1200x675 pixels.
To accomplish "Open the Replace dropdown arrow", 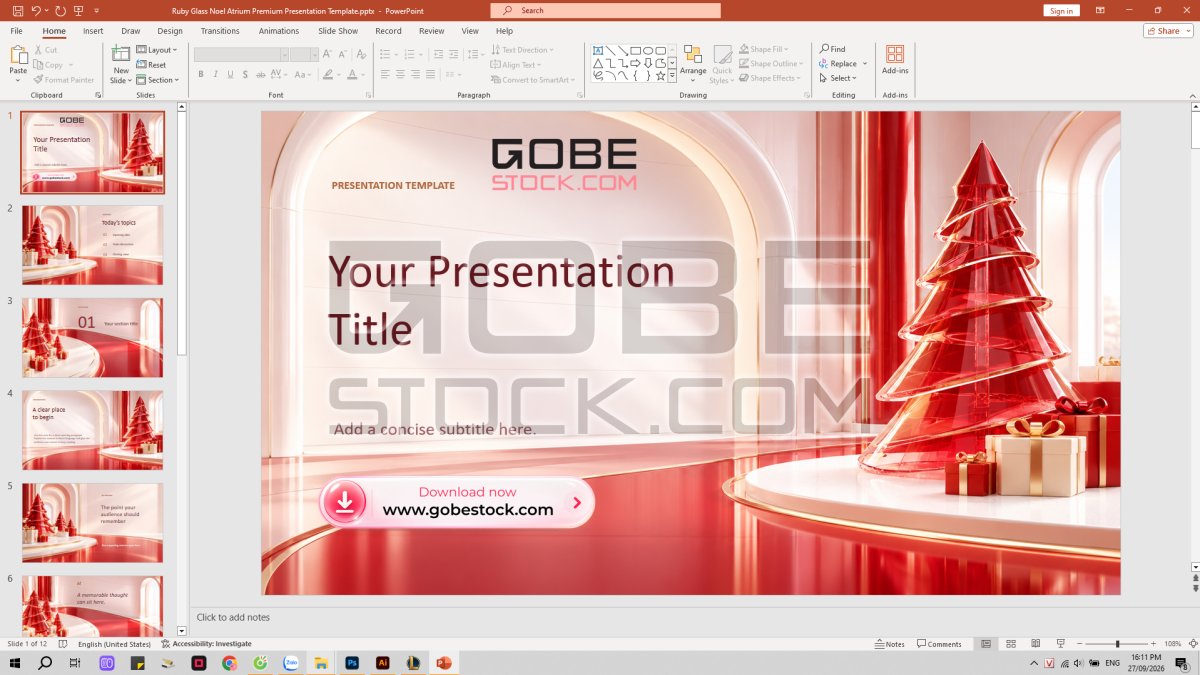I will 865,64.
